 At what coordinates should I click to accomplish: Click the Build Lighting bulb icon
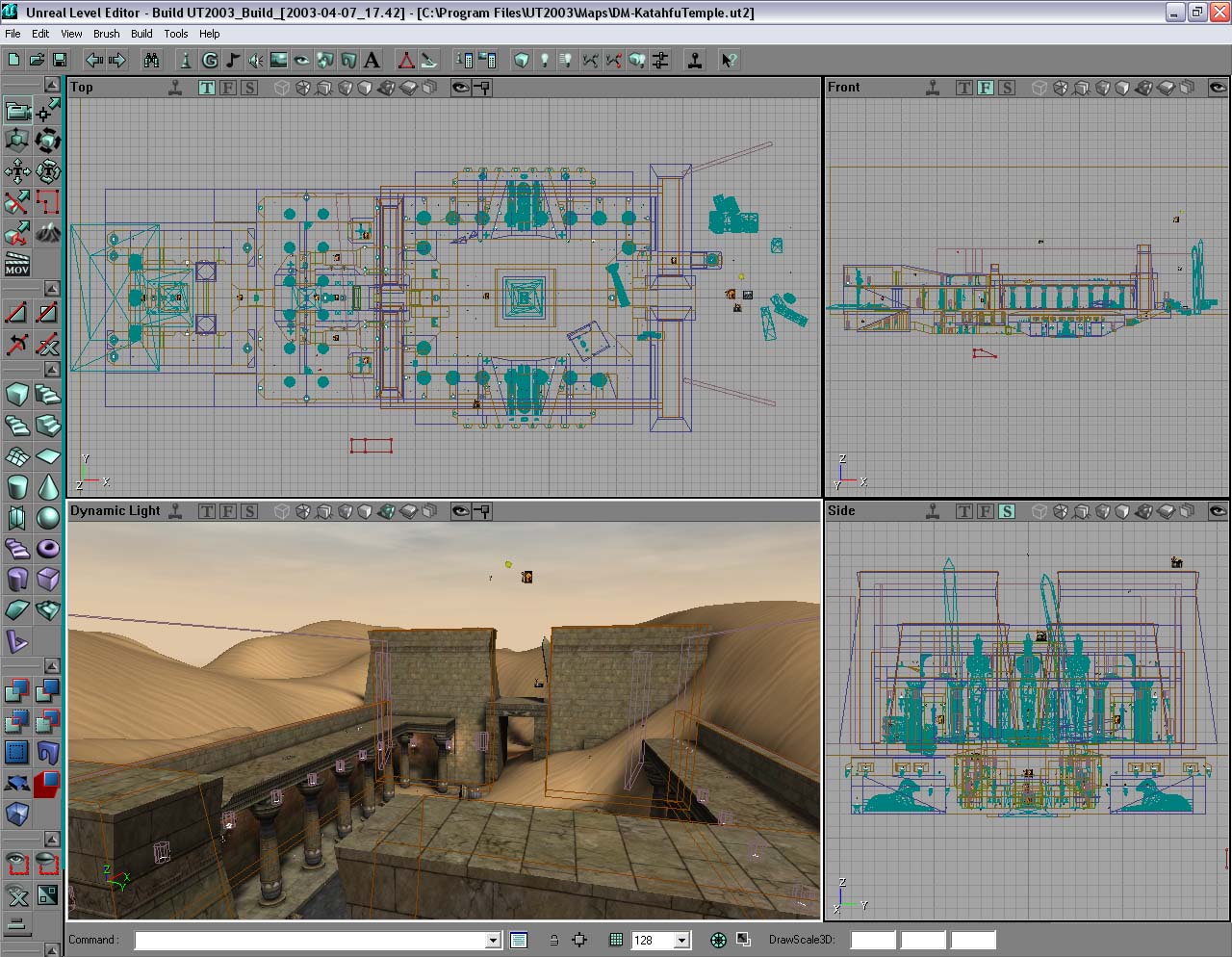point(545,61)
